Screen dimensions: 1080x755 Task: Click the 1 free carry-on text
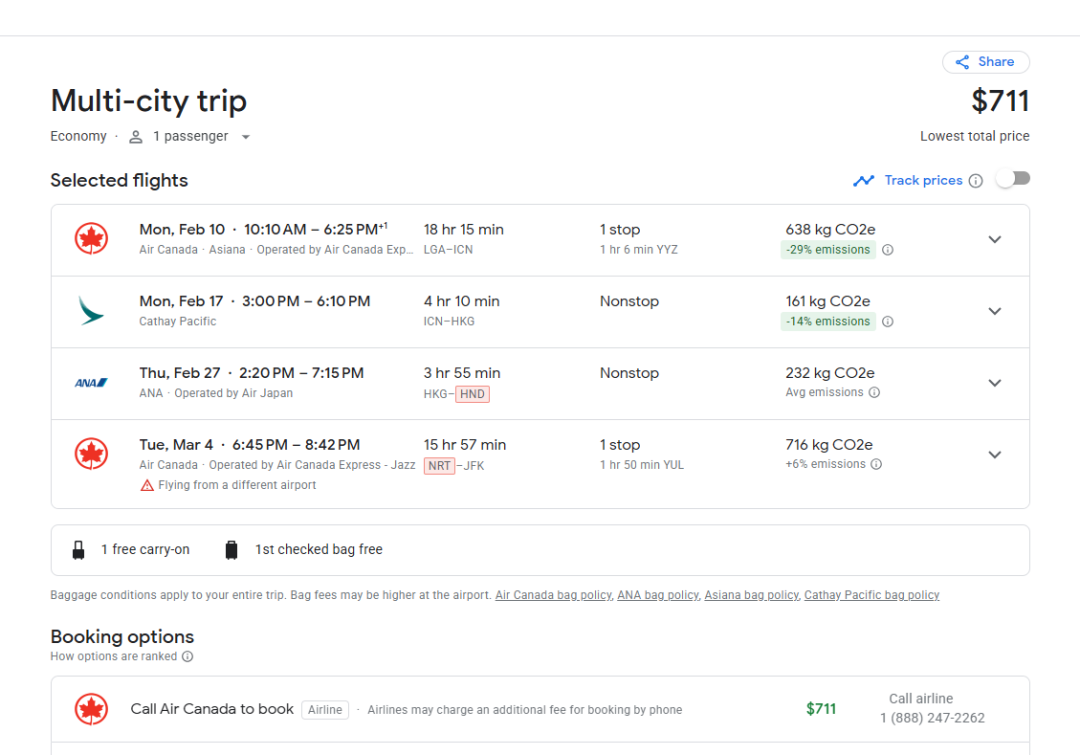coord(145,549)
